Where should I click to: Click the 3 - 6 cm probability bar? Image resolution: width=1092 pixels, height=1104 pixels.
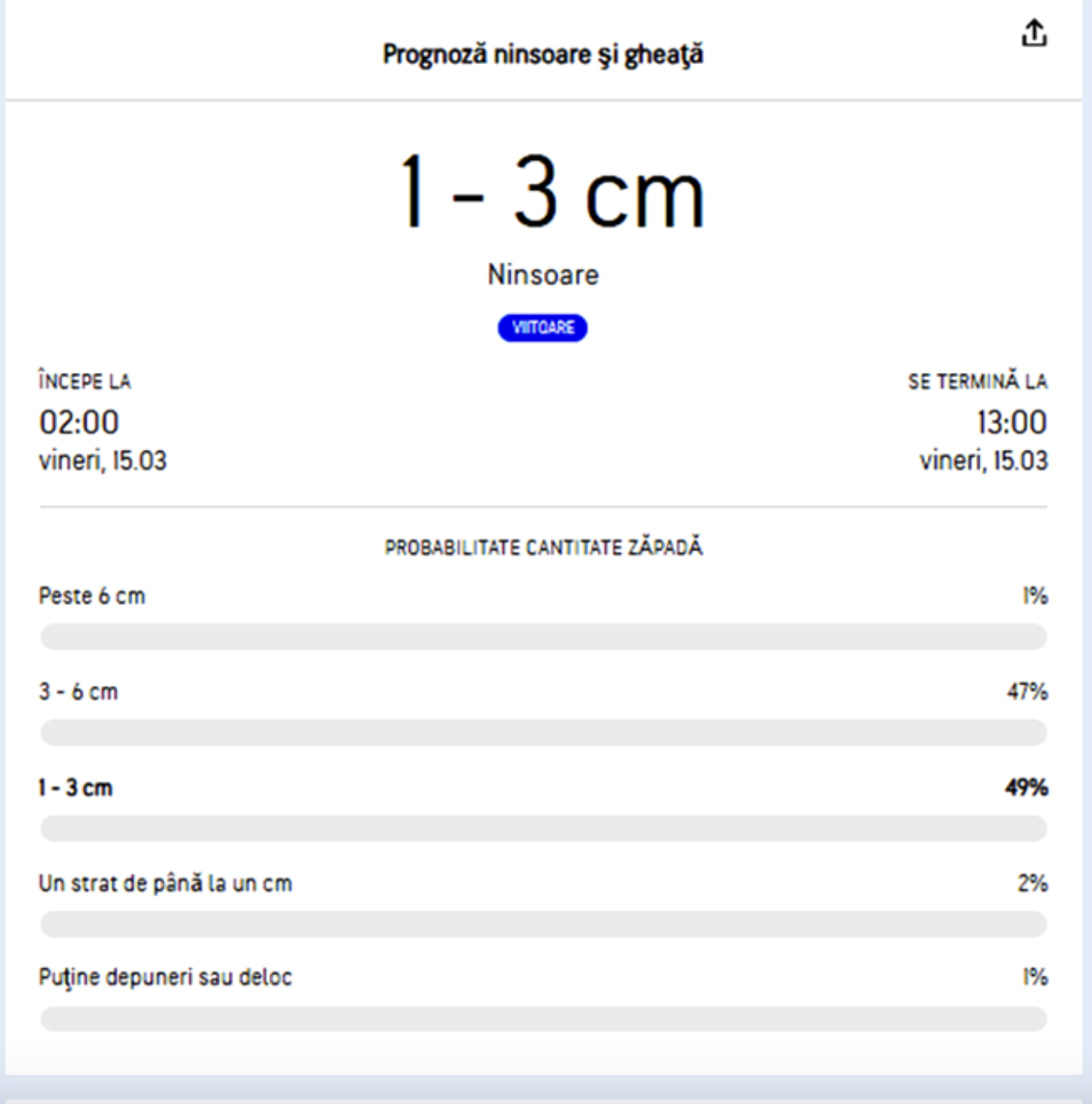click(x=543, y=733)
